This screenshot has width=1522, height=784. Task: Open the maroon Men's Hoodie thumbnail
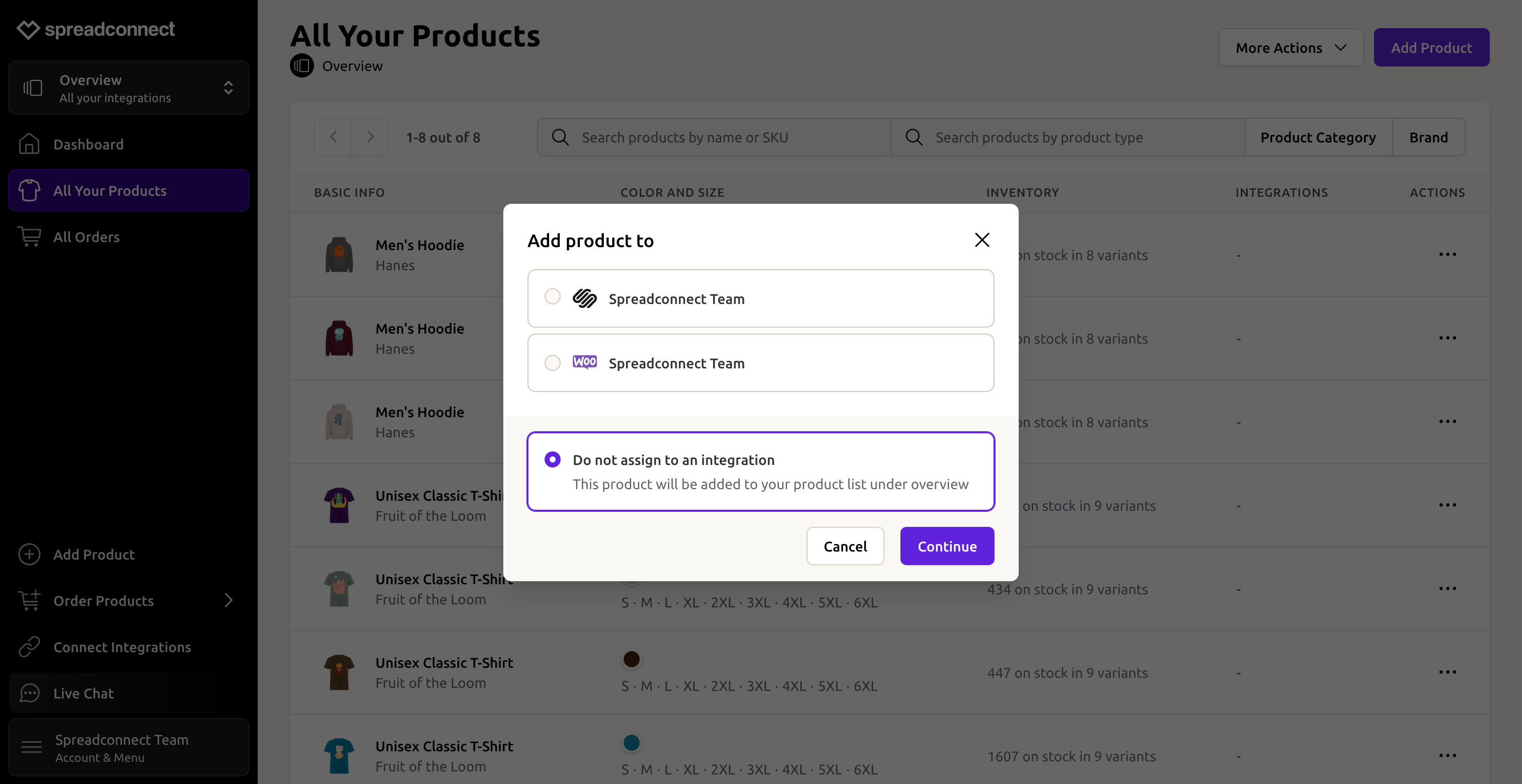(339, 338)
